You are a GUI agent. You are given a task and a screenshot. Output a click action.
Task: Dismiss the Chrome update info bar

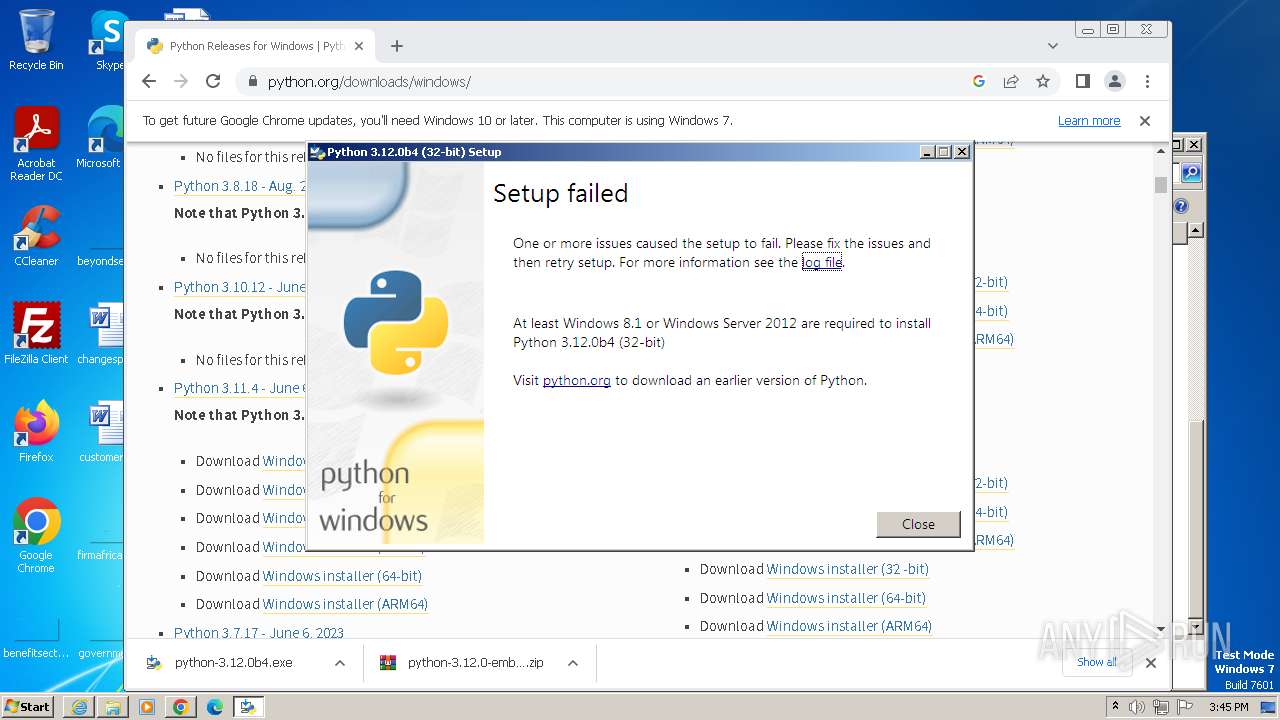1145,121
